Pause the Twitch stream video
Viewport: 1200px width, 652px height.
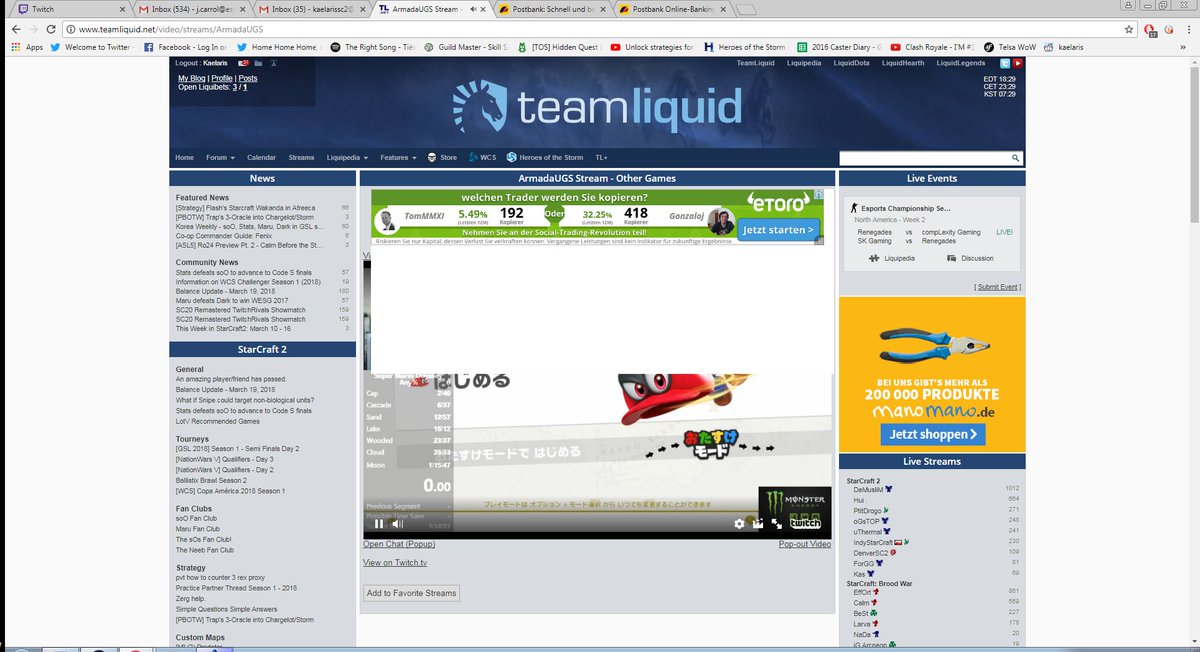point(379,523)
